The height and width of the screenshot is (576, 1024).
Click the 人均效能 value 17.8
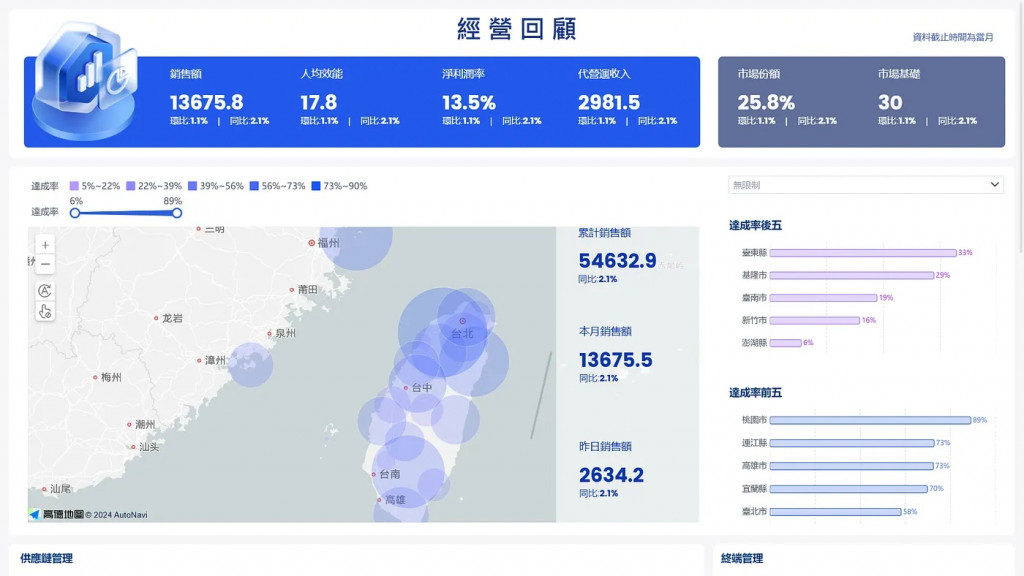[319, 103]
